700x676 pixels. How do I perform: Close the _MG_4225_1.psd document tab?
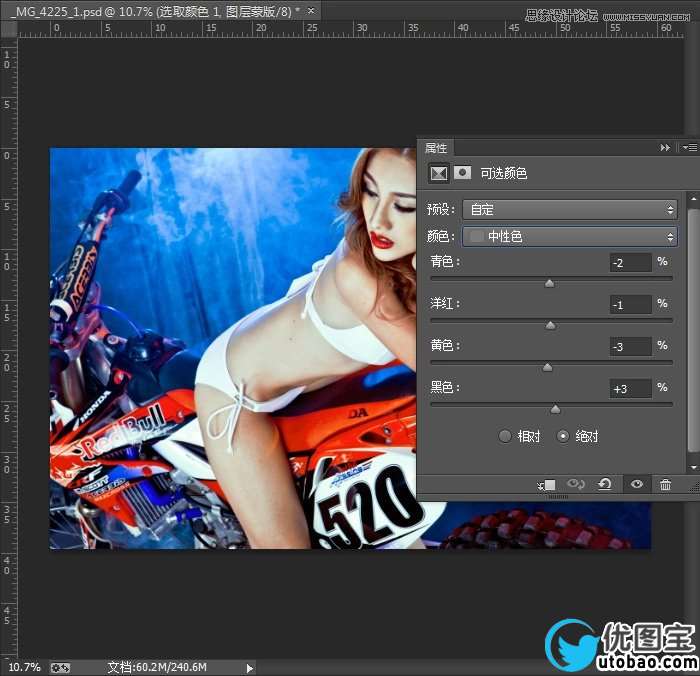click(x=311, y=10)
